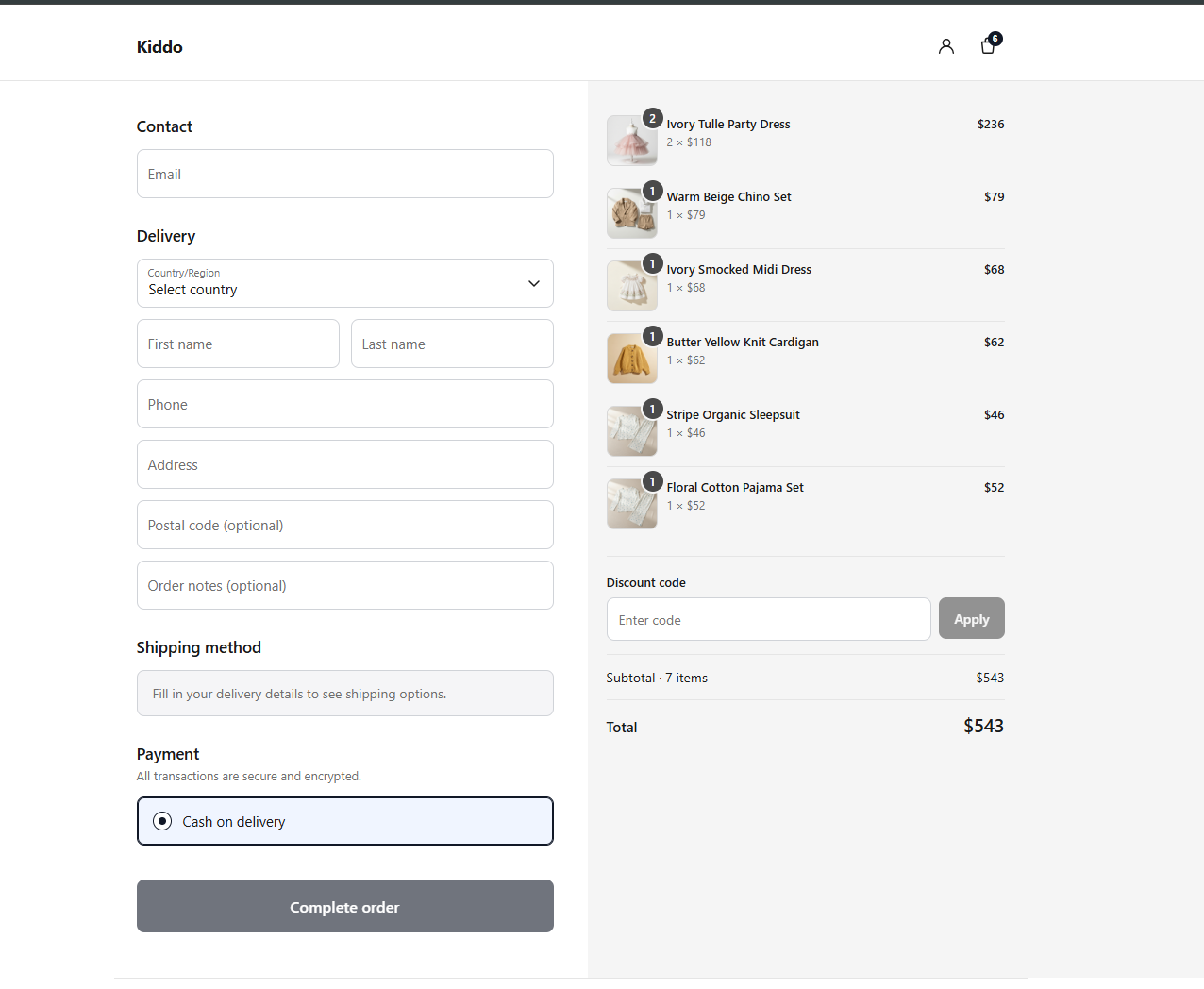Focus the Phone number field

point(345,404)
